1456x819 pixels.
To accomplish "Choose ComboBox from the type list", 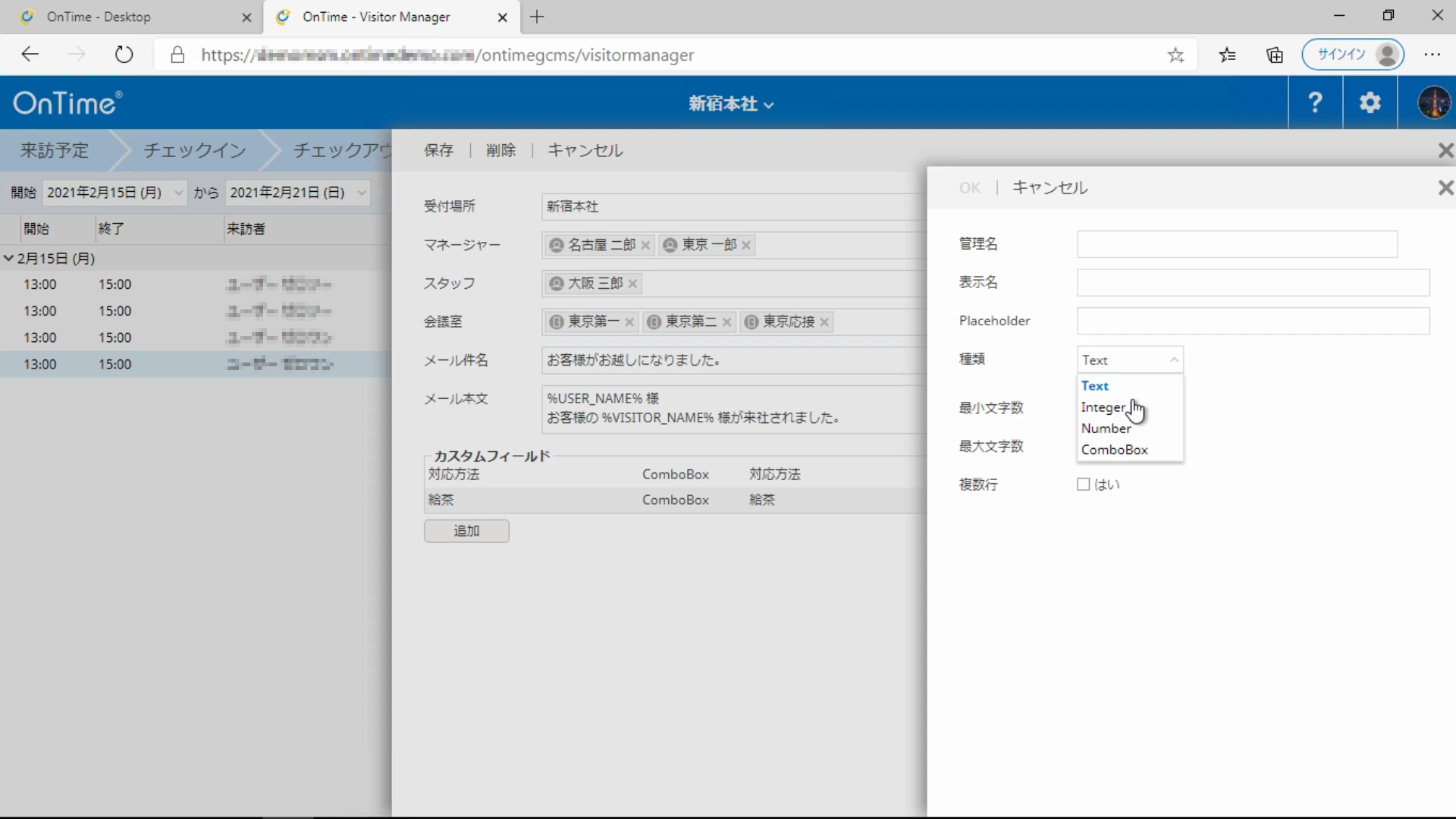I will point(1114,450).
